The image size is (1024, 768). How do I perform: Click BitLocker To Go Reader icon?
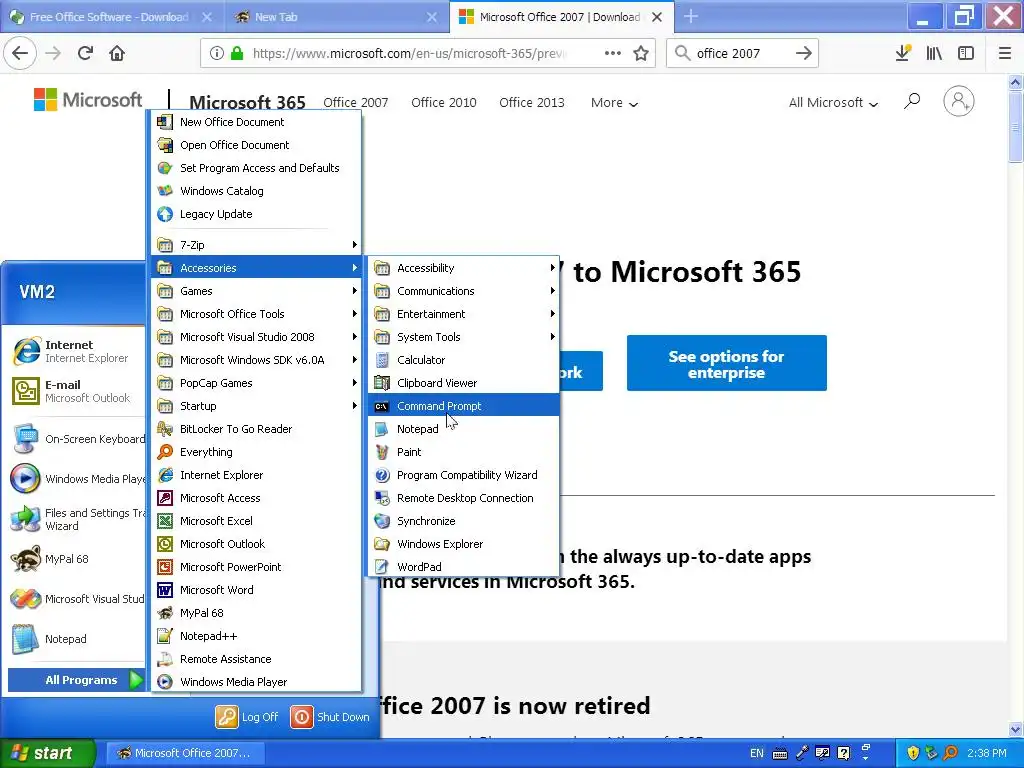165,429
